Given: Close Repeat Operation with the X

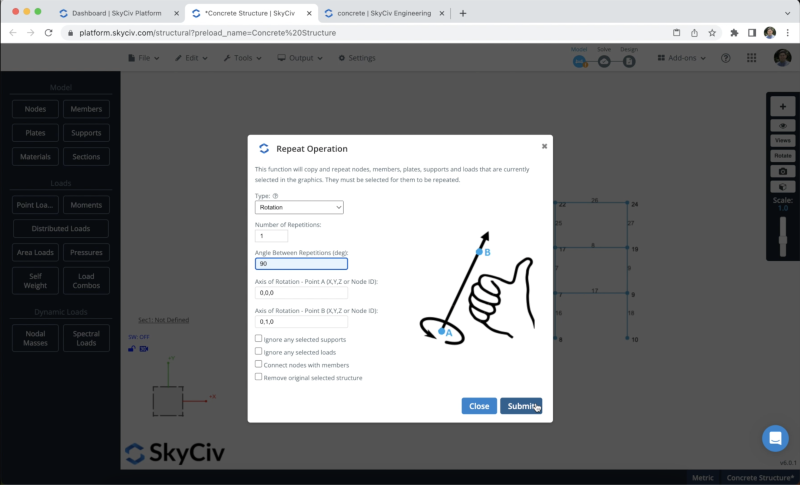Looking at the screenshot, I should (x=544, y=146).
